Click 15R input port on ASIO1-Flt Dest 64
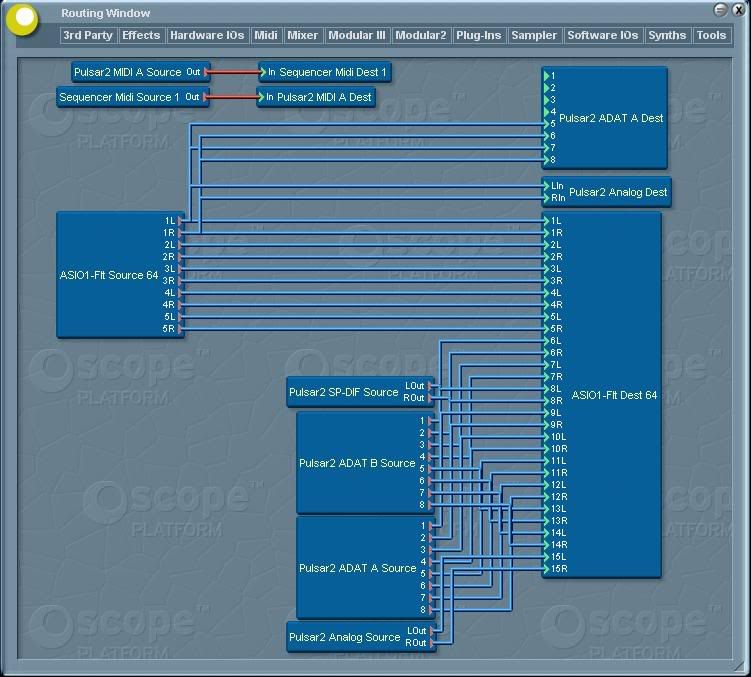 point(546,569)
